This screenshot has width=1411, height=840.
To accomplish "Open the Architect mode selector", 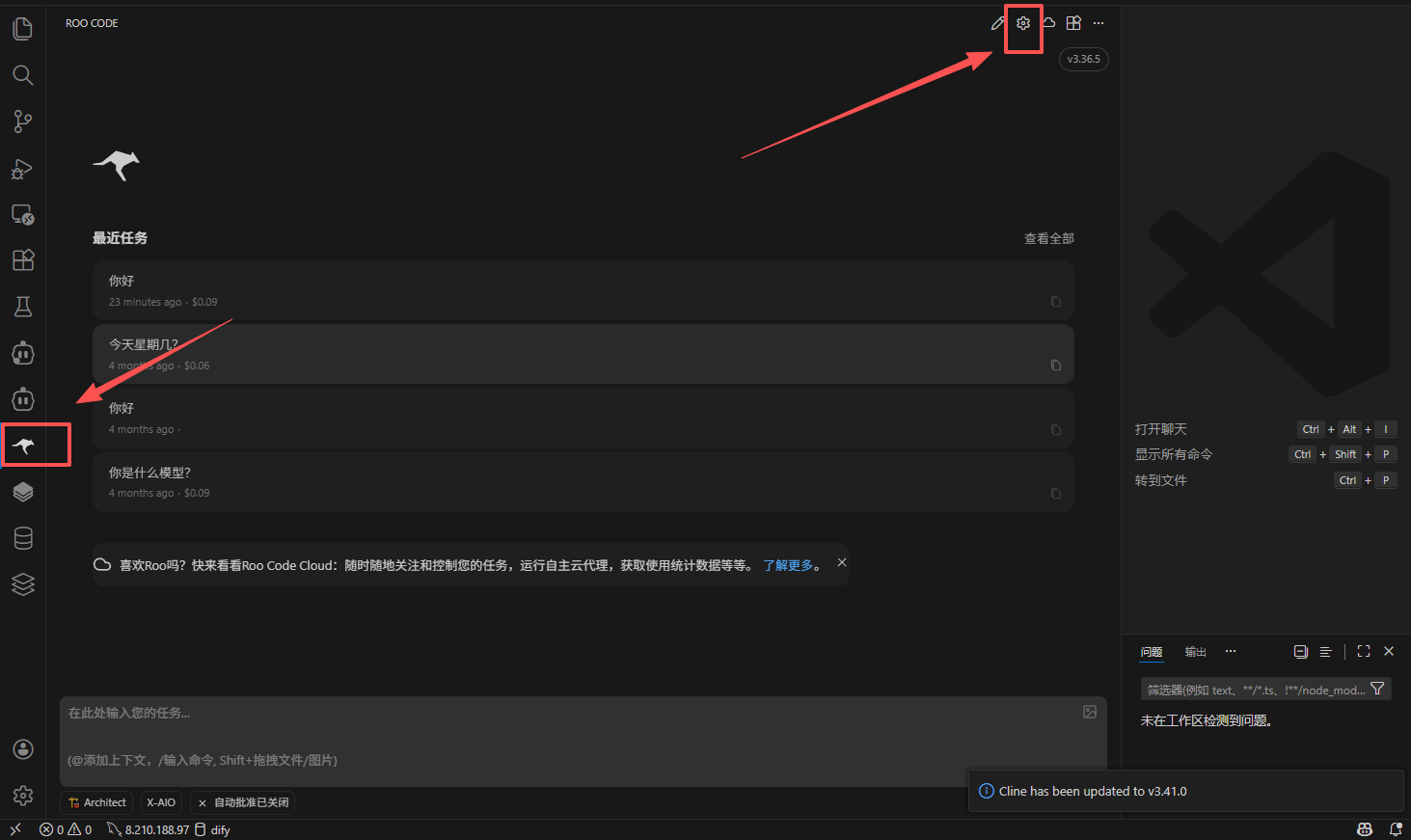I will 95,801.
